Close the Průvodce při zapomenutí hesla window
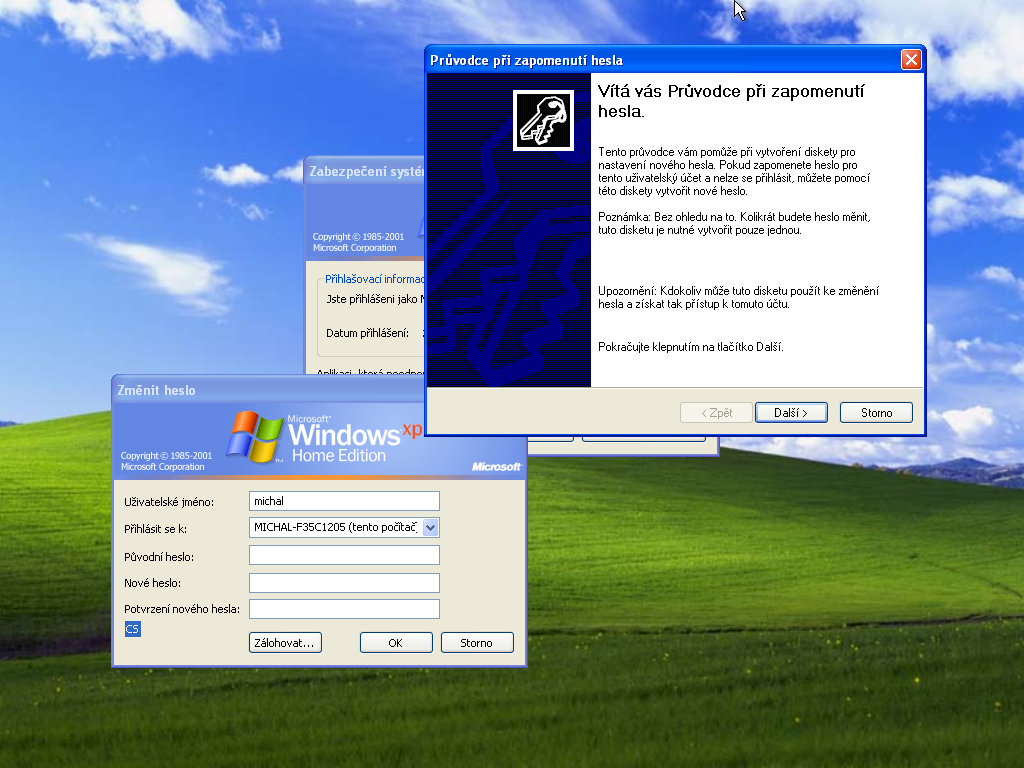Viewport: 1024px width, 768px height. click(910, 60)
